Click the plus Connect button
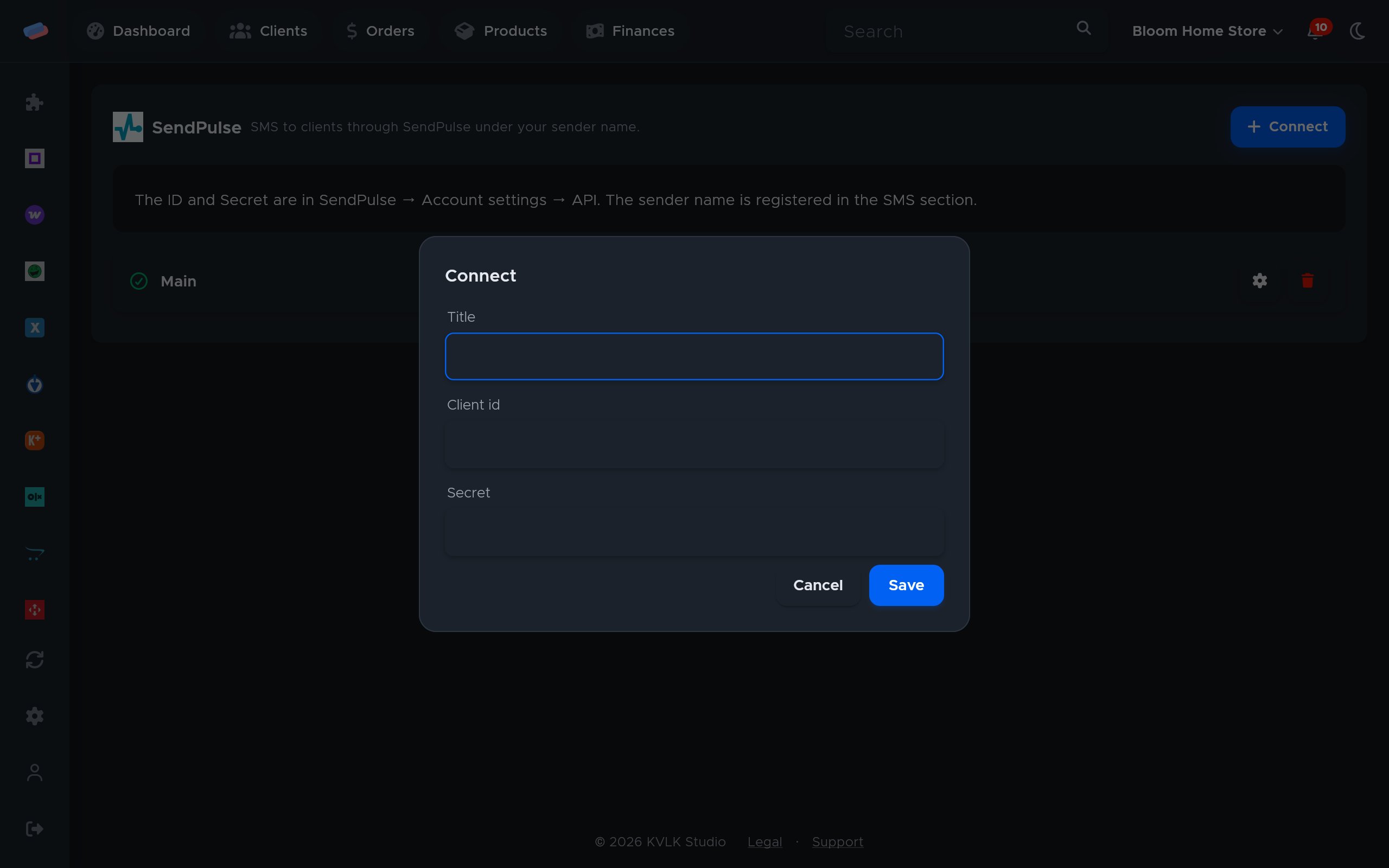Viewport: 1389px width, 868px height. [1288, 127]
